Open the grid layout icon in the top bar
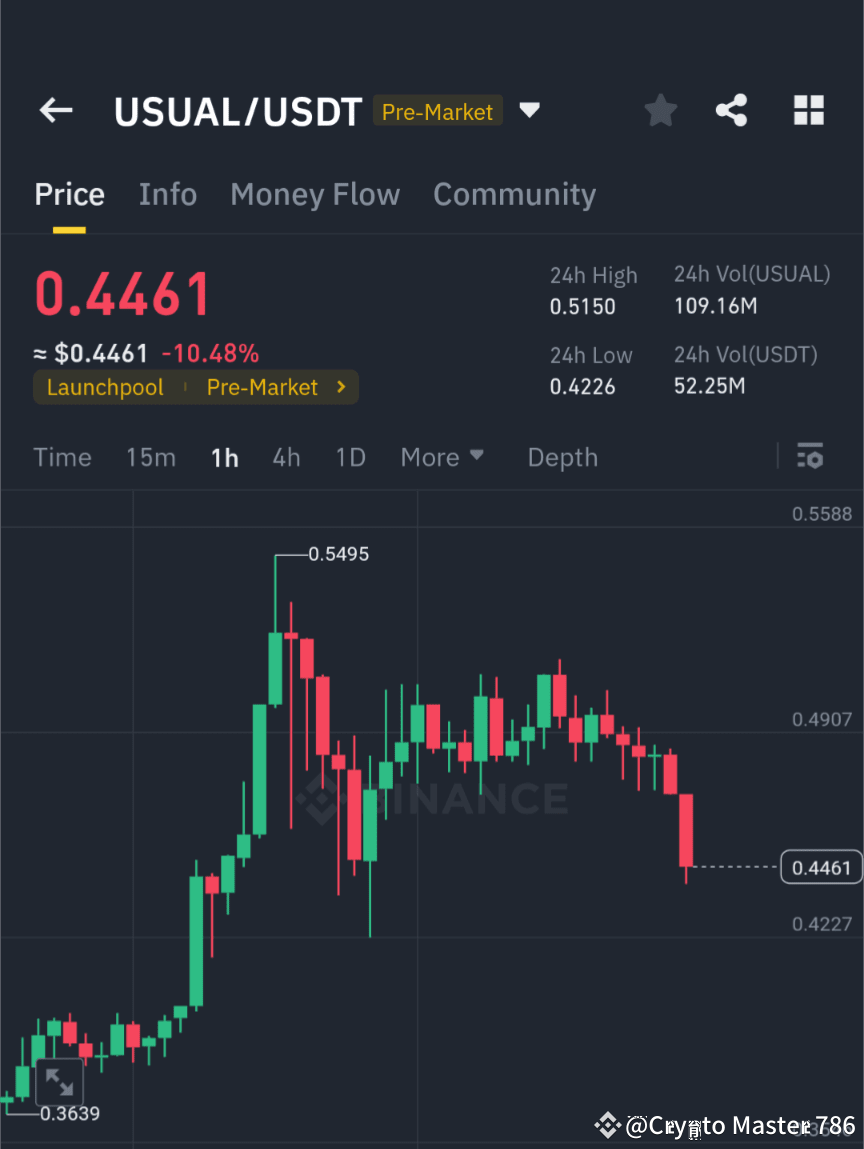 click(808, 111)
